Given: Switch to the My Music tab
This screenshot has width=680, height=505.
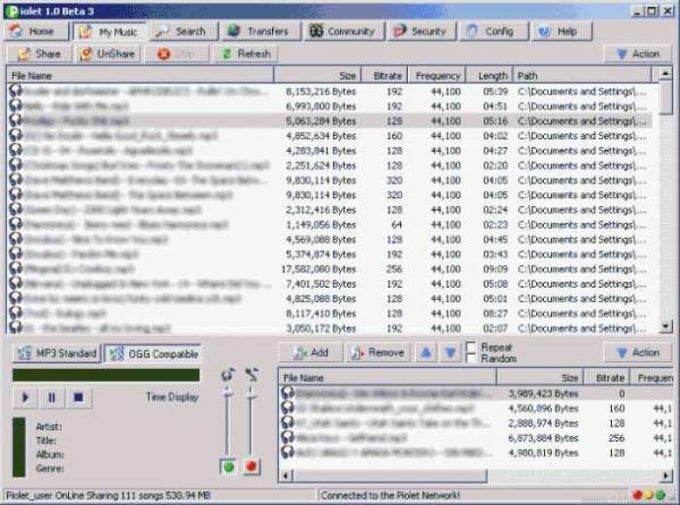Looking at the screenshot, I should [110, 32].
